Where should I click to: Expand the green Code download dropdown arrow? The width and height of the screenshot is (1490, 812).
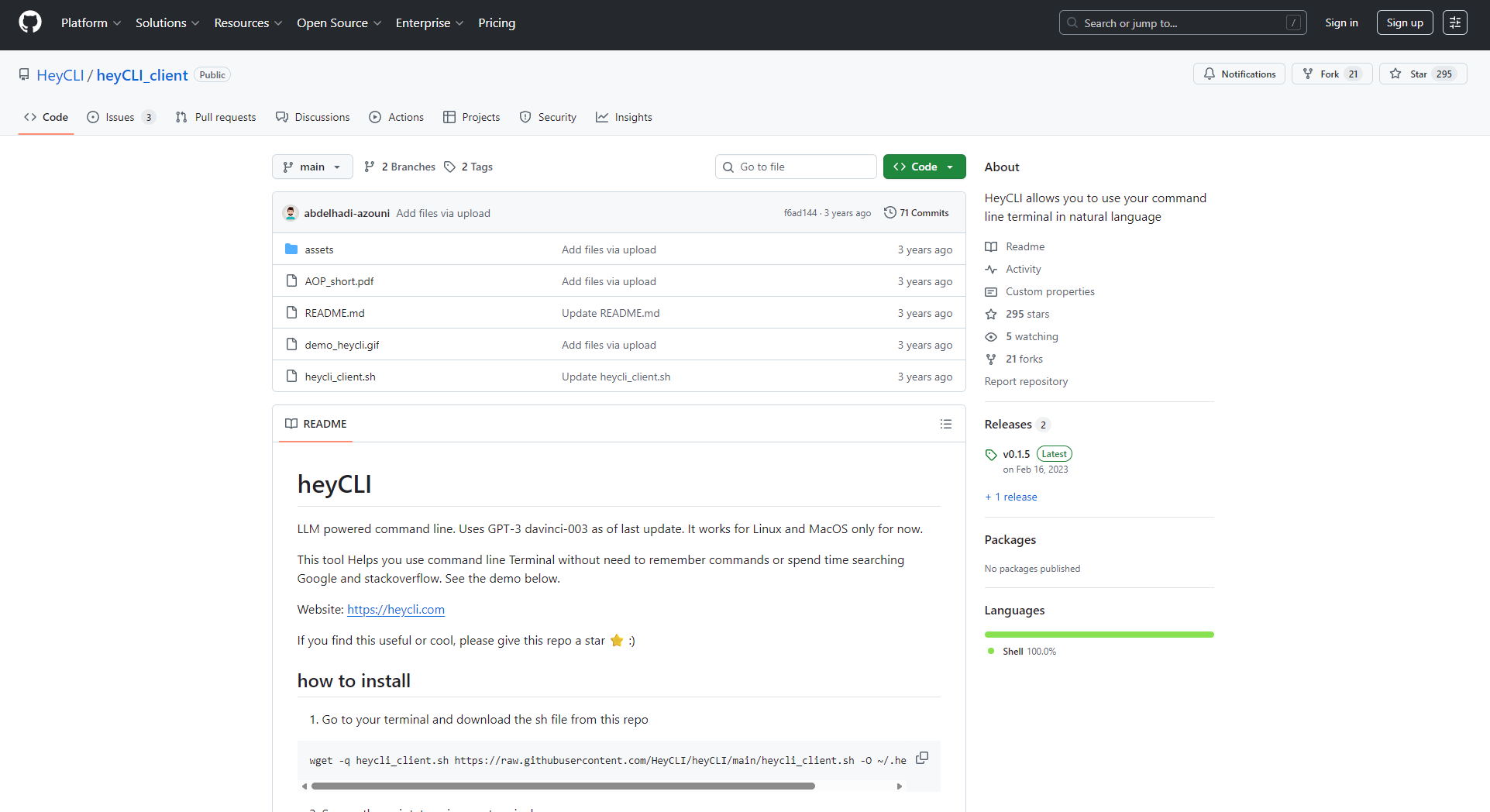point(951,166)
